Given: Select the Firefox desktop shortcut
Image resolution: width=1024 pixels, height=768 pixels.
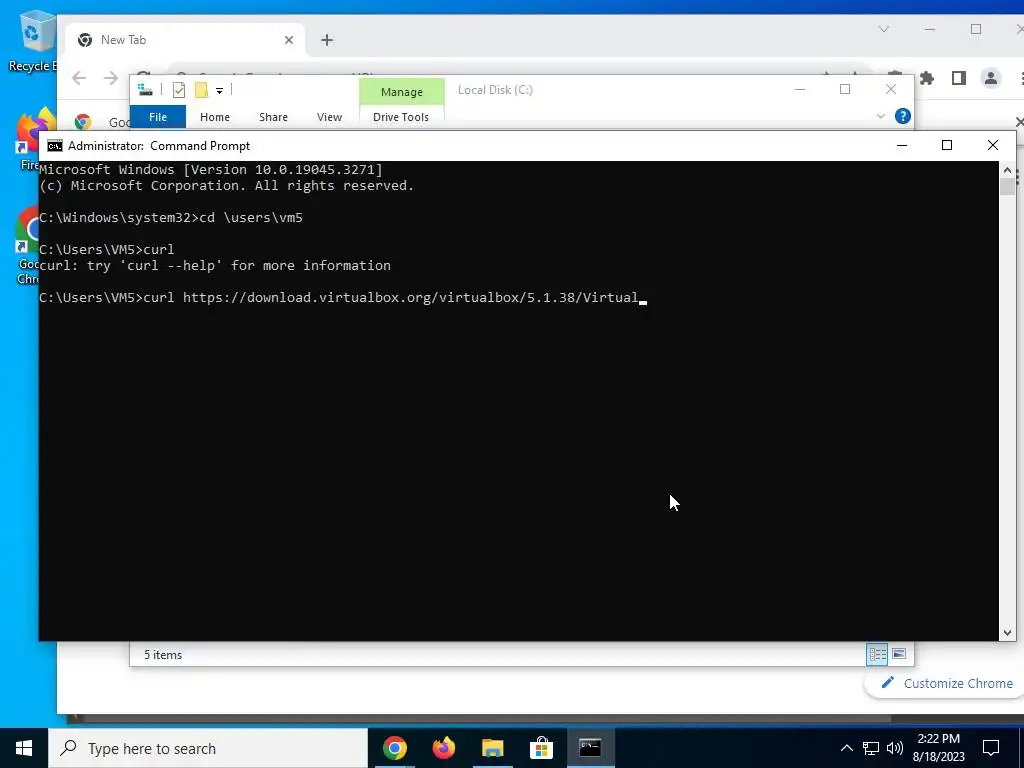Looking at the screenshot, I should [31, 140].
